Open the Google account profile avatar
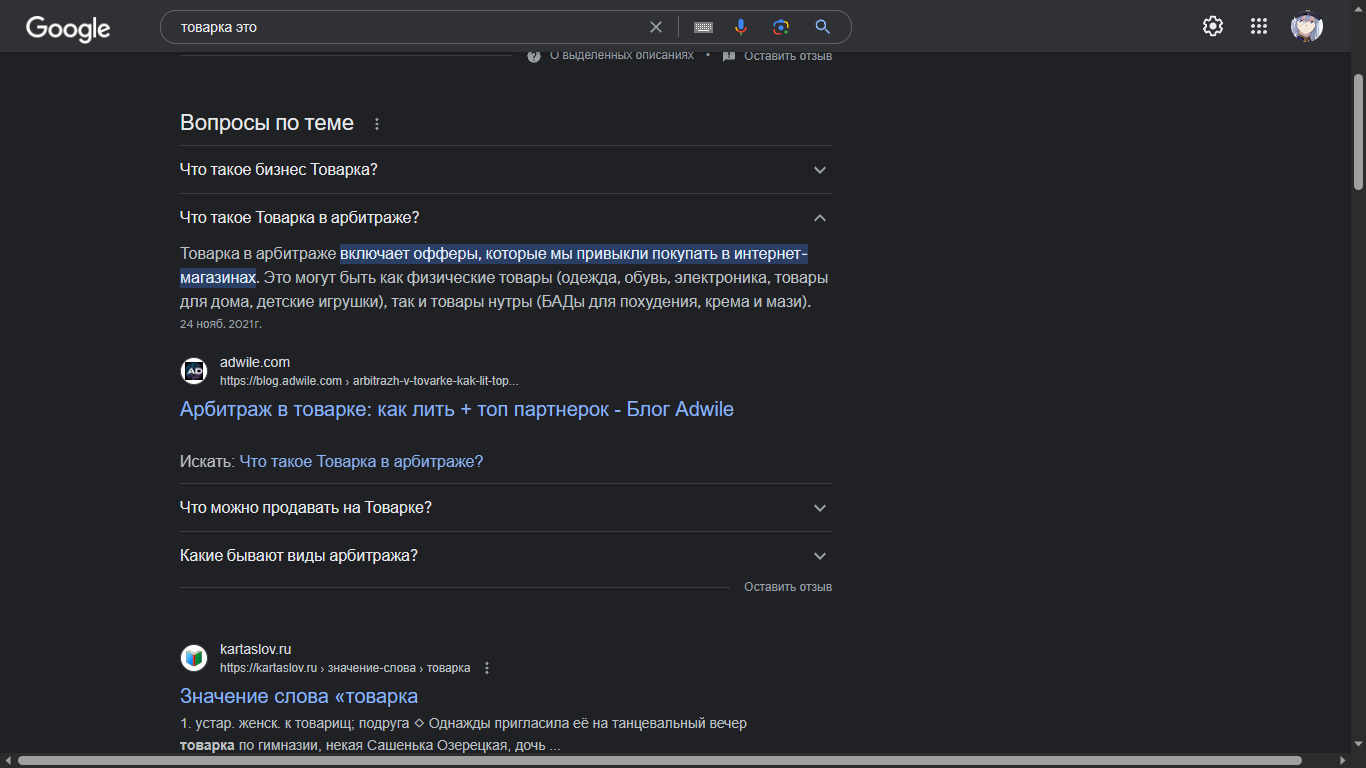 coord(1306,27)
